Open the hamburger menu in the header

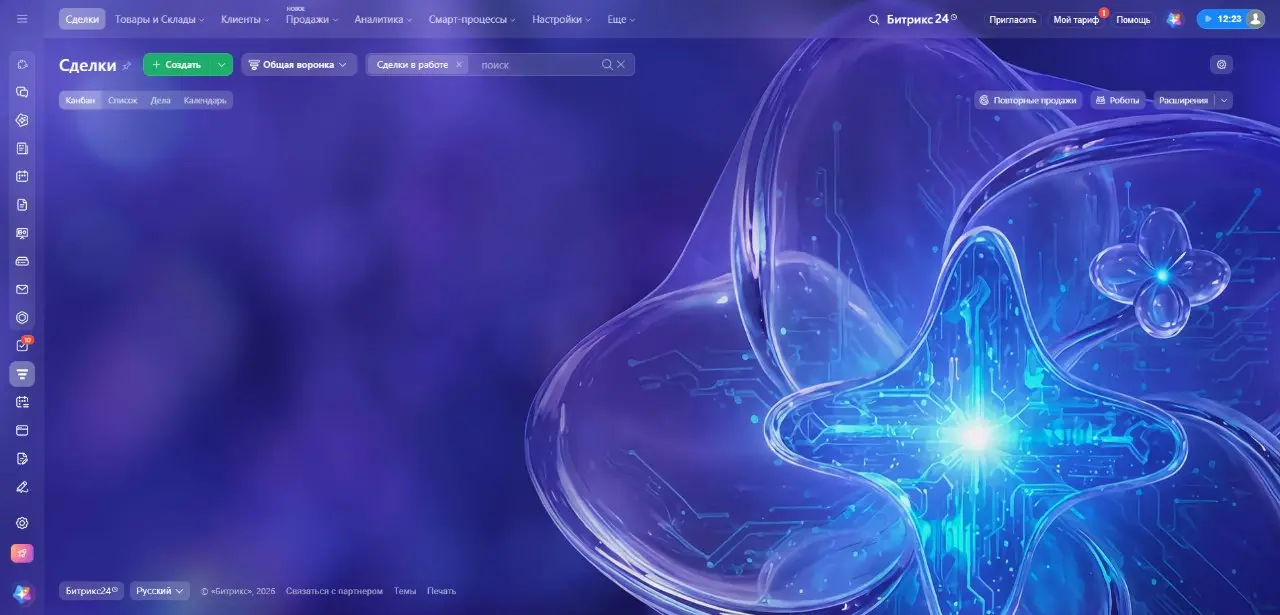(22, 19)
